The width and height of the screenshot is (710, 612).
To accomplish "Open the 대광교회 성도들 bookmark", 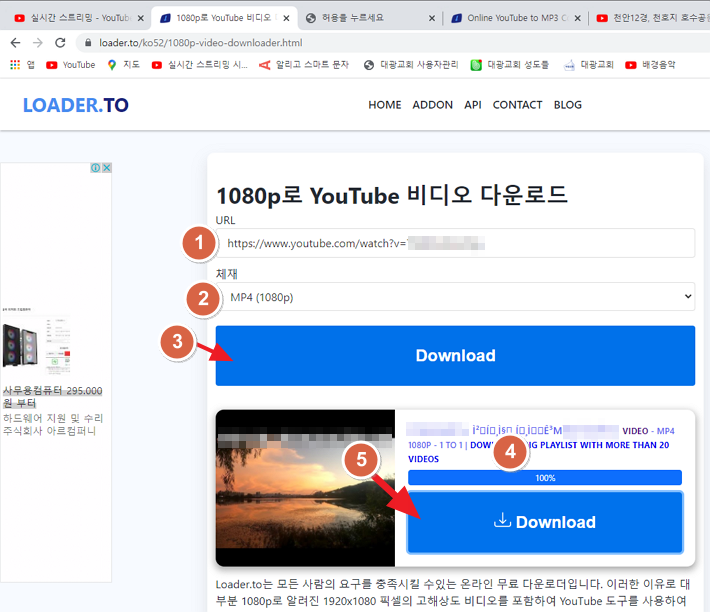I will [x=509, y=65].
